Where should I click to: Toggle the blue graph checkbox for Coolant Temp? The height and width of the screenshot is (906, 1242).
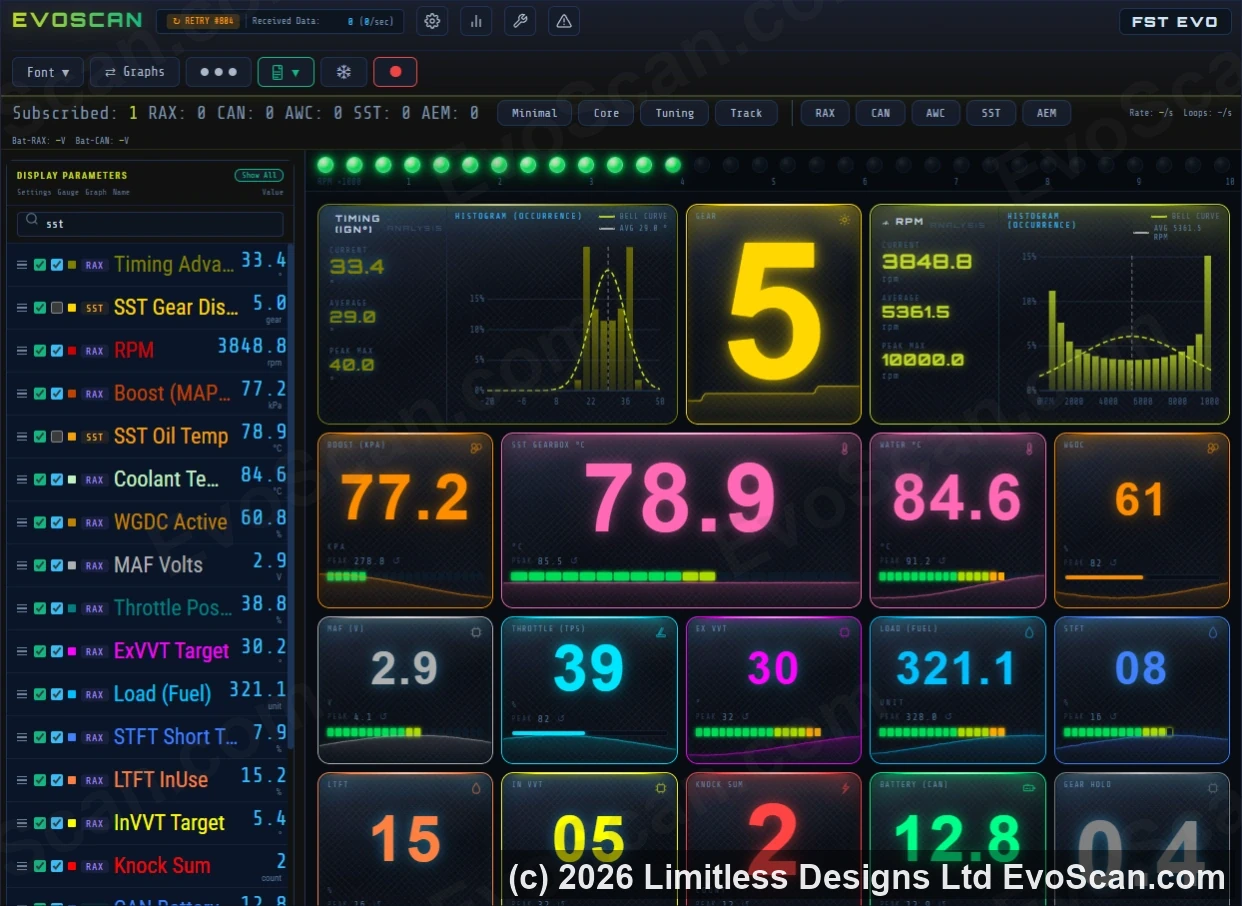[57, 480]
